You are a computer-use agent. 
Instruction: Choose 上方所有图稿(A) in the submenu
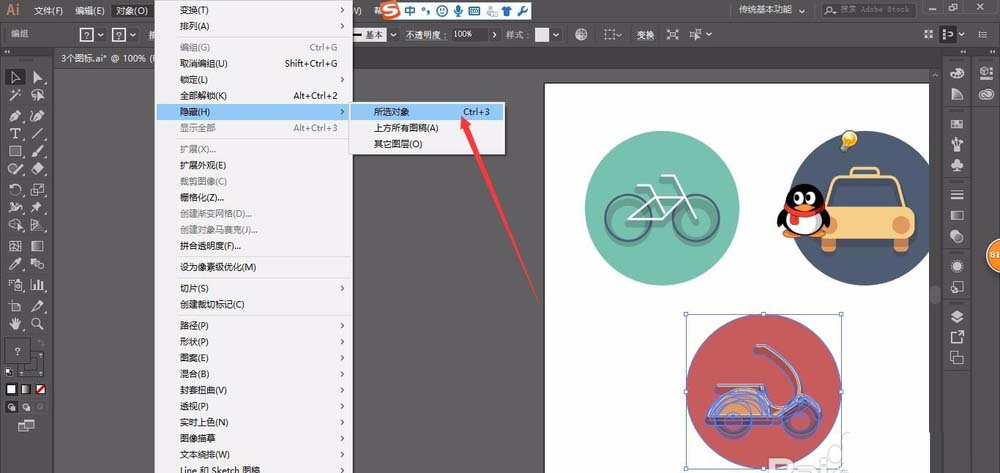pos(427,128)
